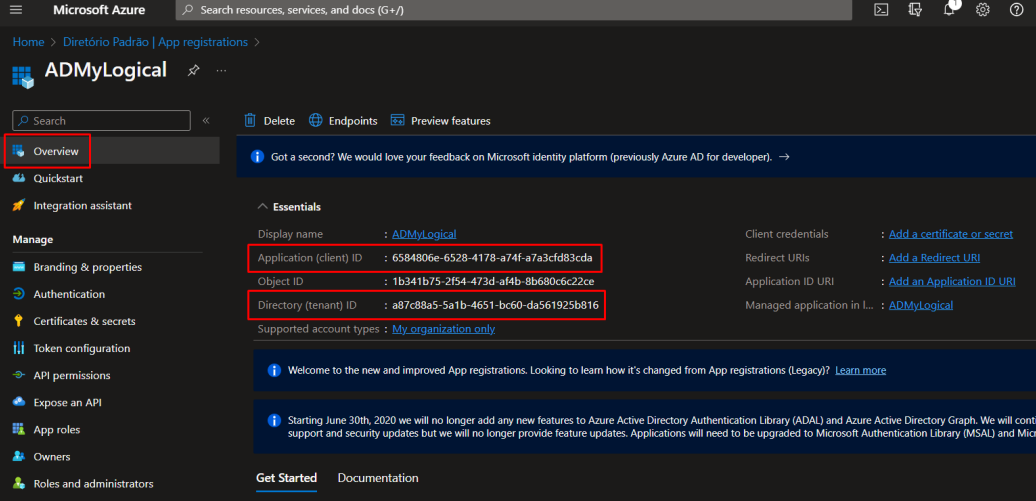Image resolution: width=1036 pixels, height=501 pixels.
Task: Collapse the sidebar with the double chevron
Action: point(206,120)
